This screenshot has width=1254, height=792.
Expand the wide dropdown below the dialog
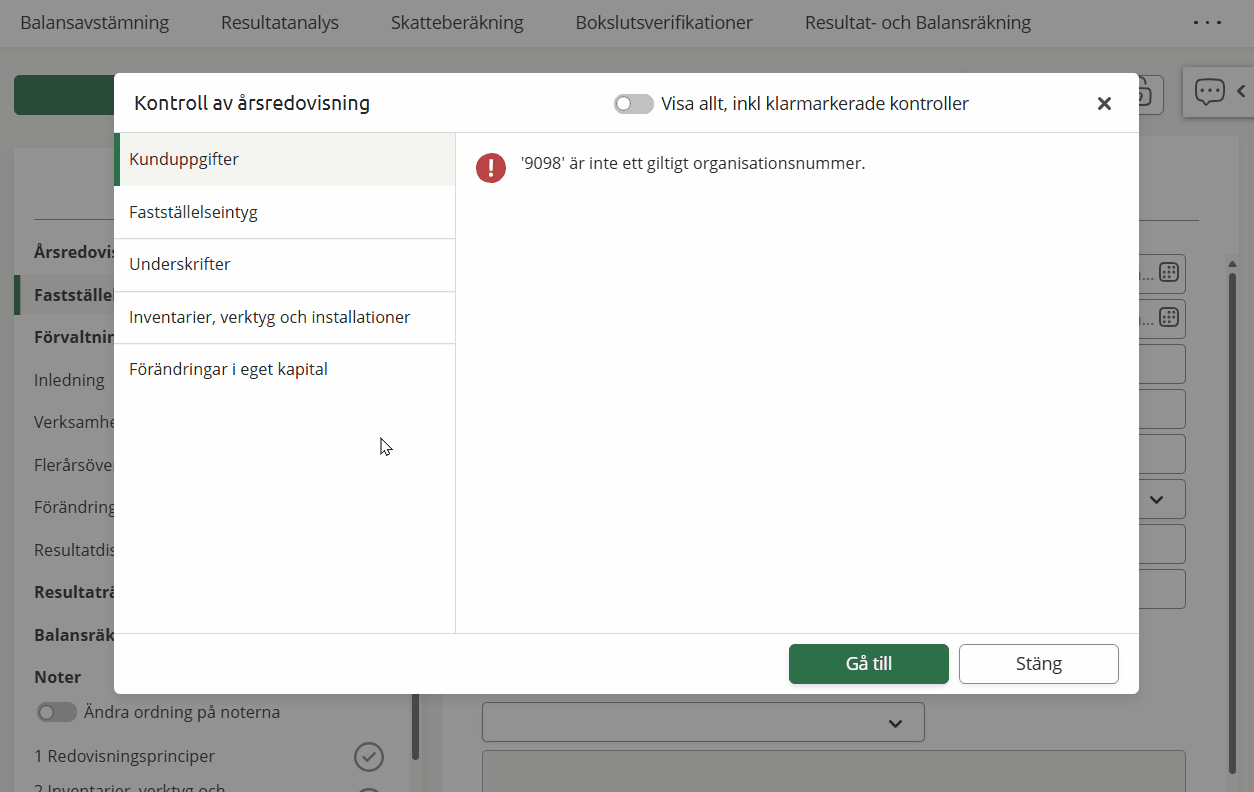[703, 722]
